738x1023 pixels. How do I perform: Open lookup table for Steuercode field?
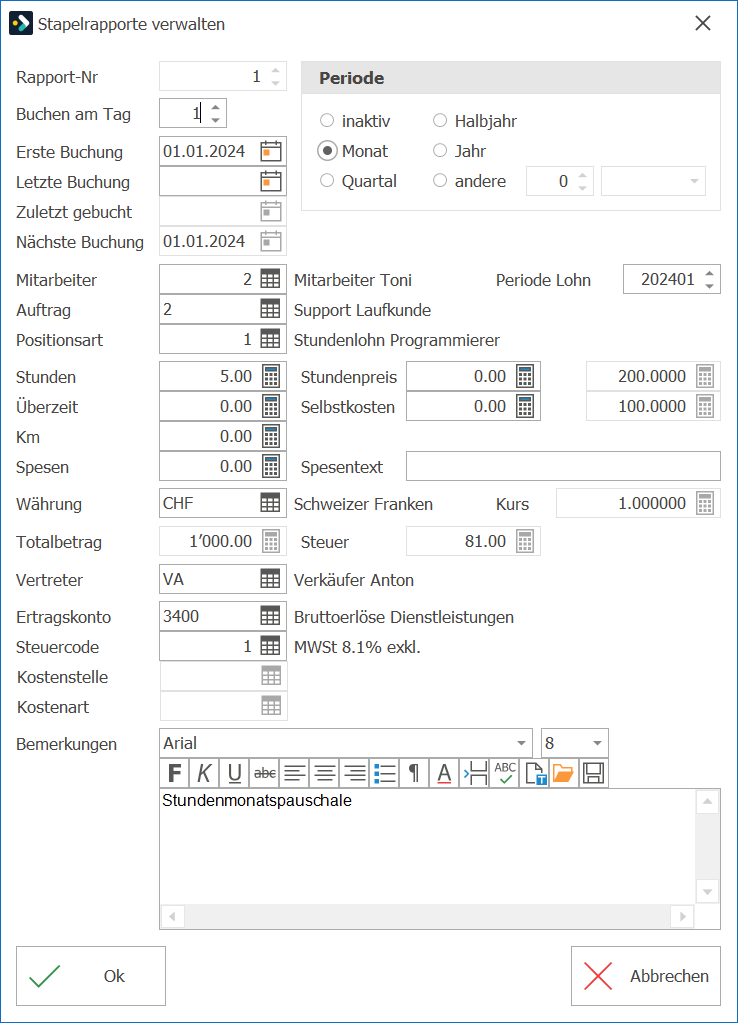[270, 646]
